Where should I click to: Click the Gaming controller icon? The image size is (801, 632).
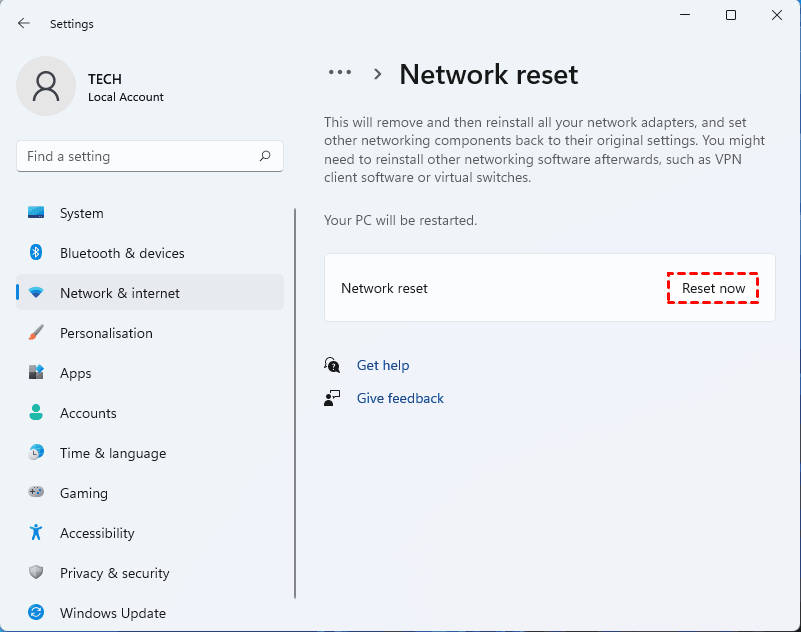click(36, 493)
